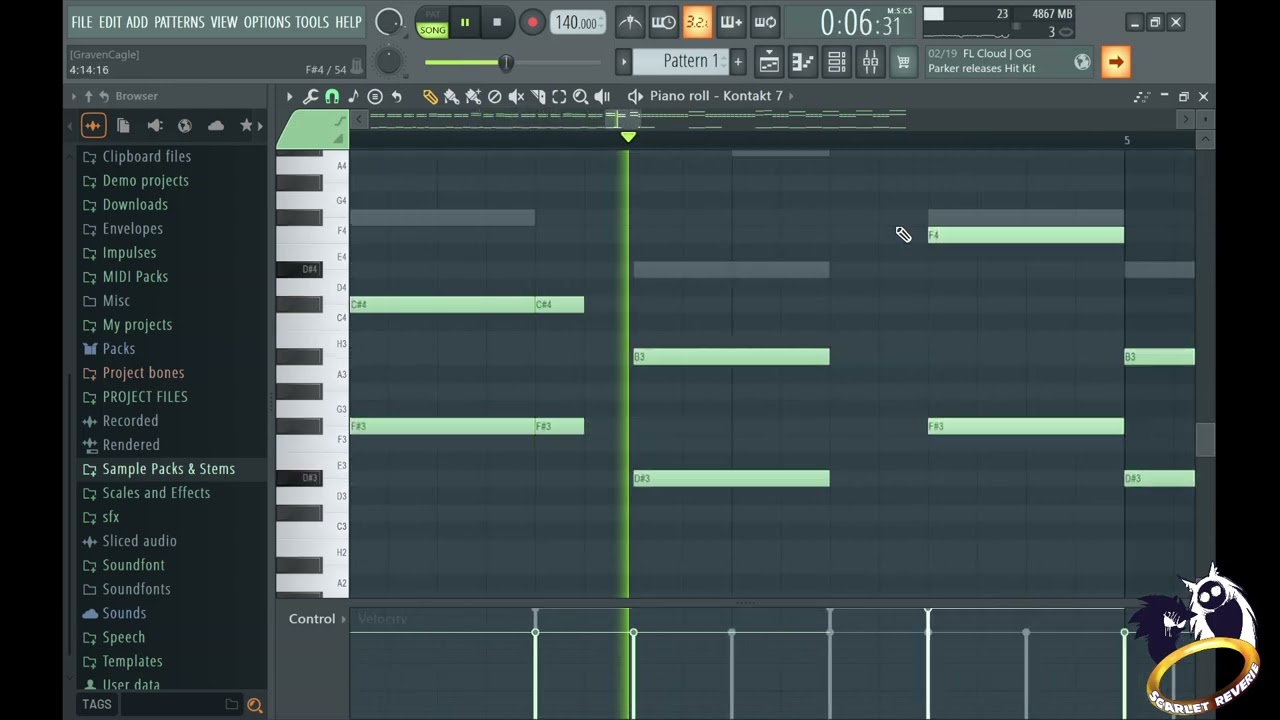Click the TAGS button in browser
Image resolution: width=1280 pixels, height=720 pixels.
click(x=97, y=704)
